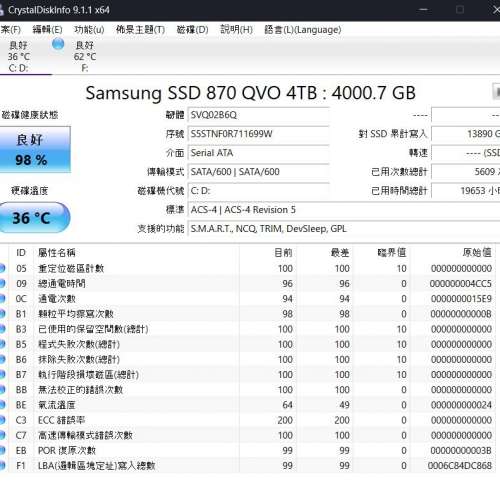Select the F: disk at 62 °C
This screenshot has width=500, height=500.
(85, 57)
